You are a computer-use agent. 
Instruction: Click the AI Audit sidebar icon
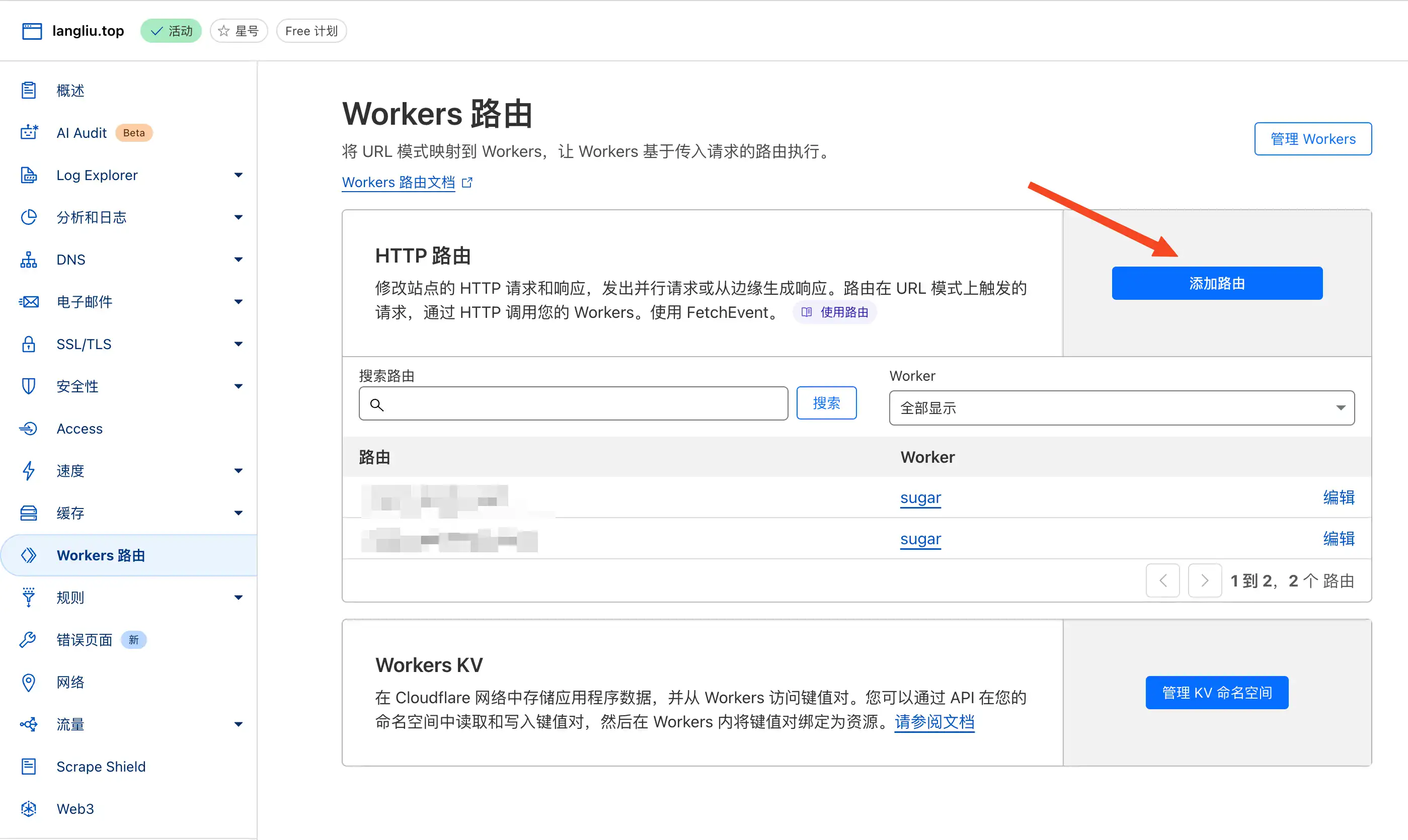(x=28, y=132)
